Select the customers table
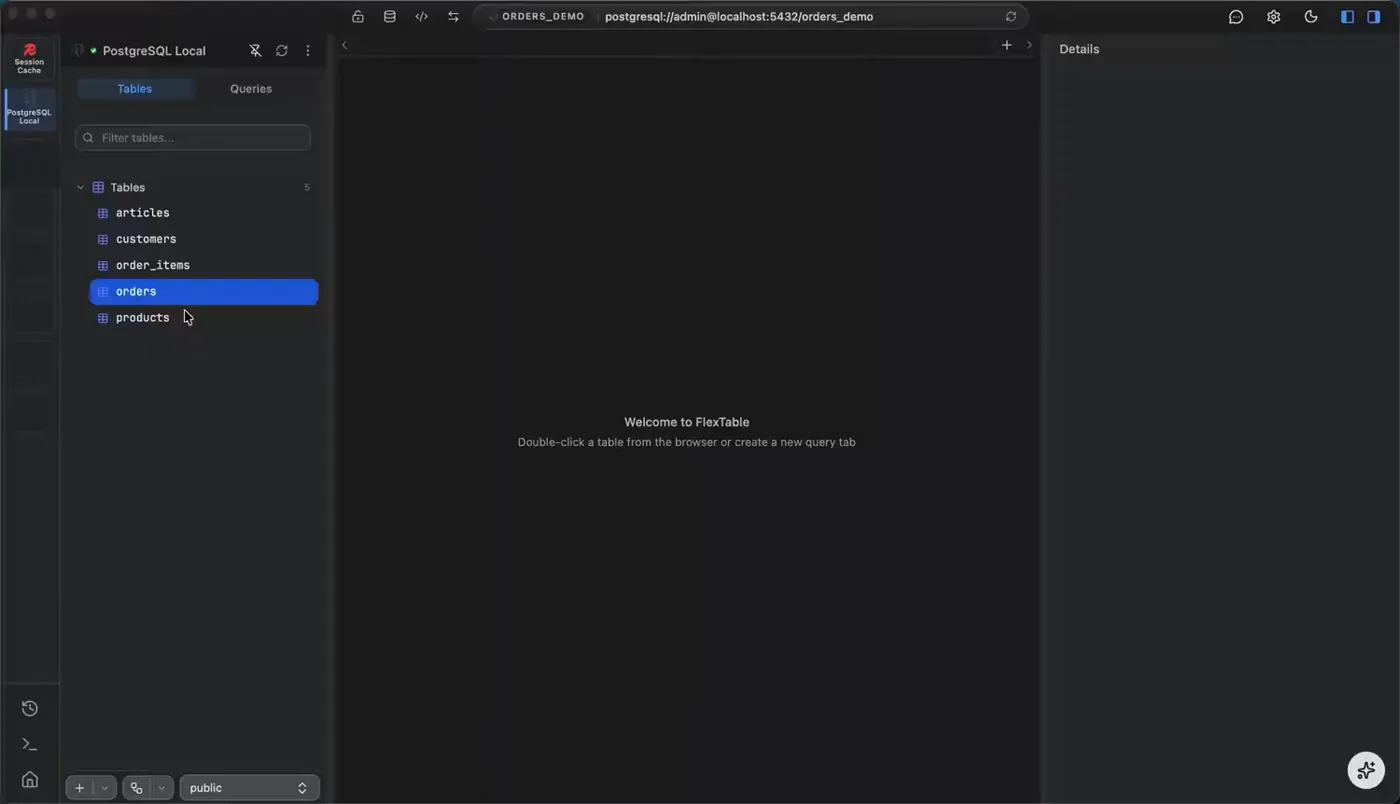The width and height of the screenshot is (1400, 804). (204, 239)
